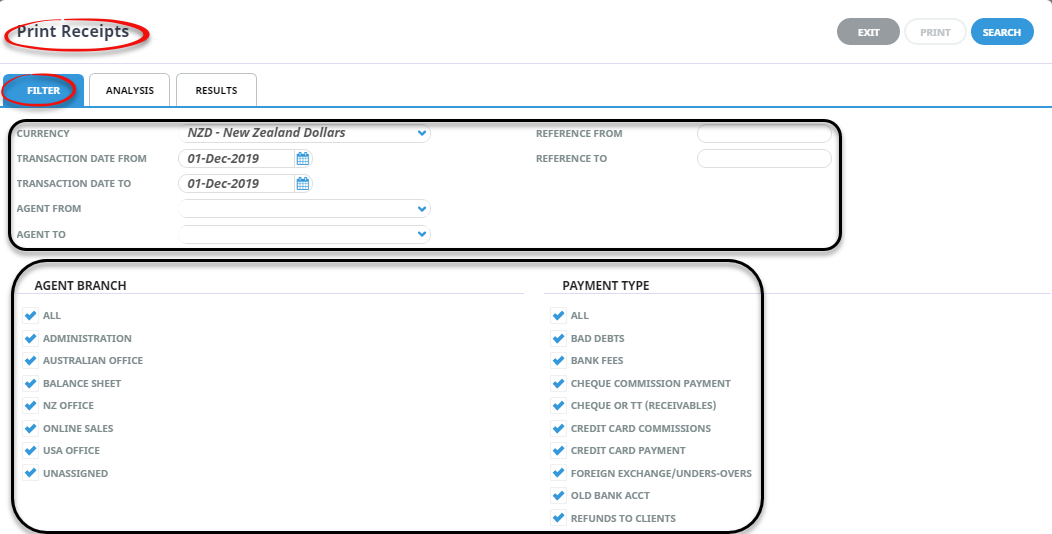The image size is (1052, 534).
Task: Click the Reference To input field
Action: (x=764, y=158)
